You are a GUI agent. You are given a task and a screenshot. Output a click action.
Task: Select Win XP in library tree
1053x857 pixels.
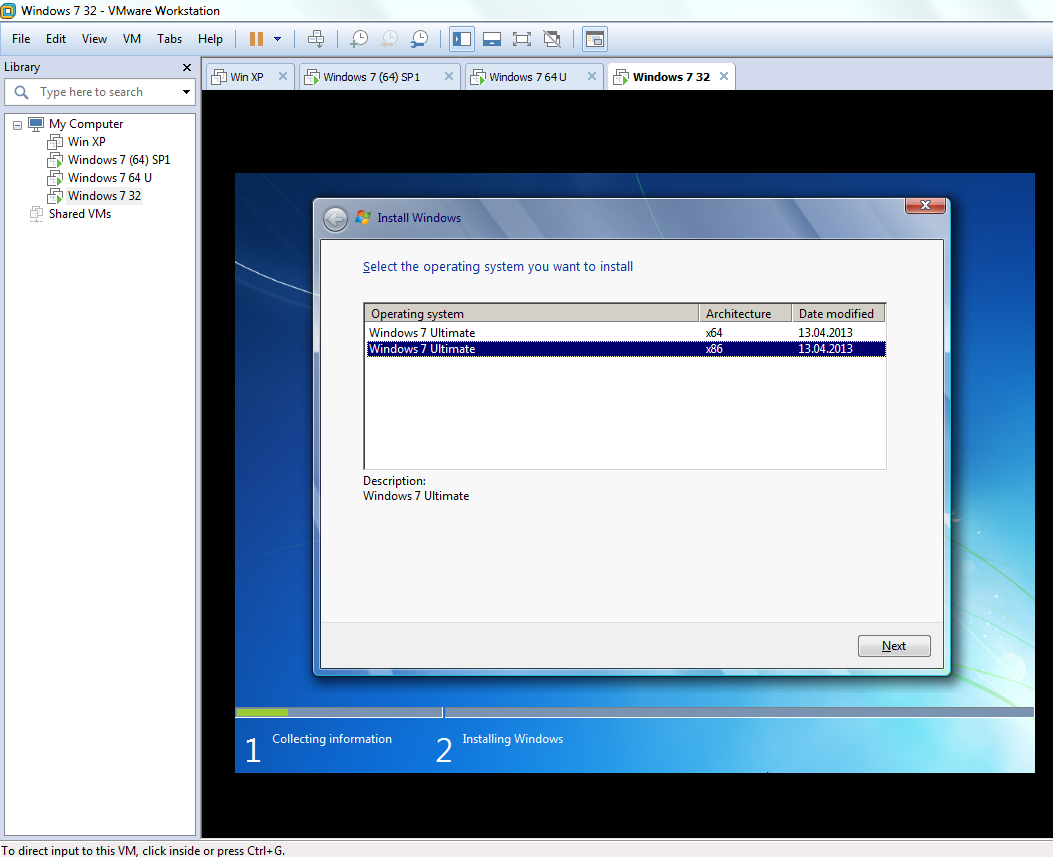(x=87, y=142)
